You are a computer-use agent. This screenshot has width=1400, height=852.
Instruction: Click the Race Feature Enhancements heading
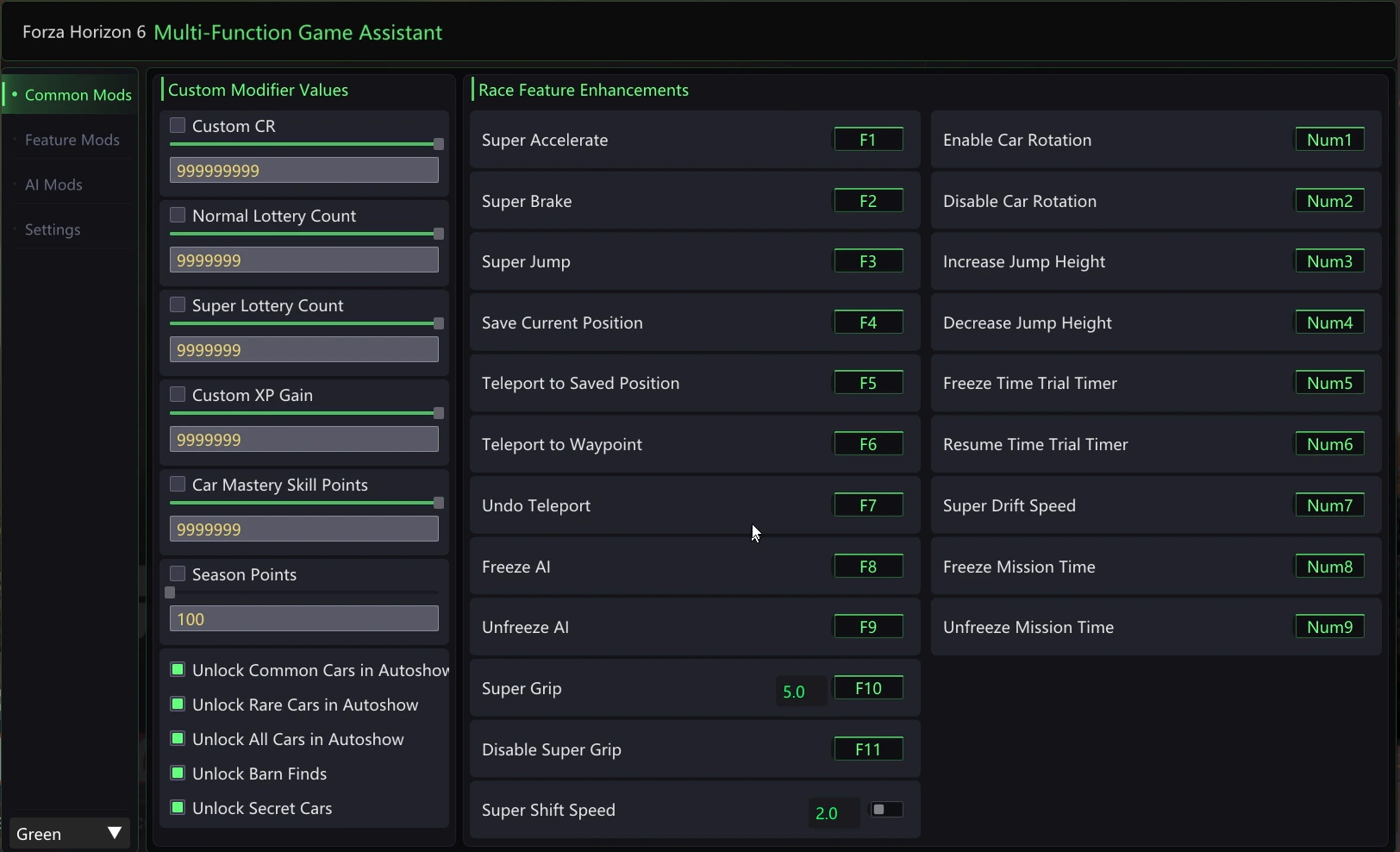pos(584,90)
